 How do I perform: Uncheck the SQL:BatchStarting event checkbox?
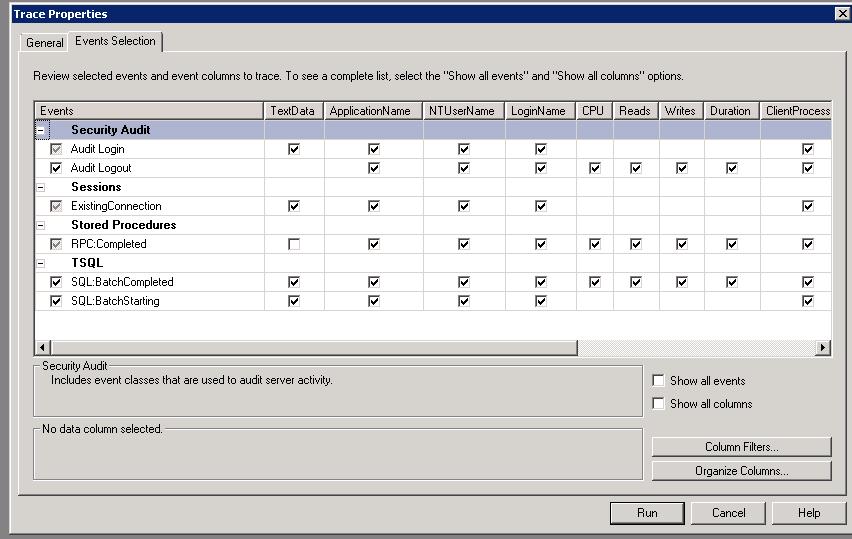click(x=56, y=301)
